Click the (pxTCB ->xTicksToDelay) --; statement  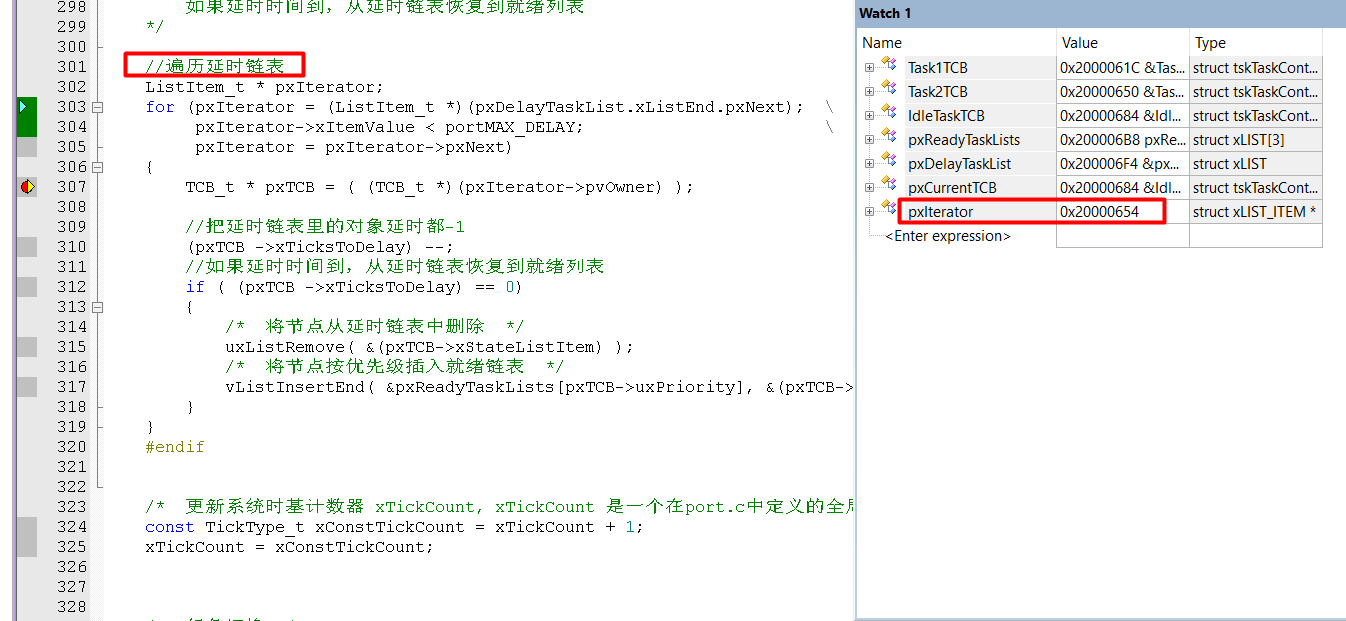[319, 247]
